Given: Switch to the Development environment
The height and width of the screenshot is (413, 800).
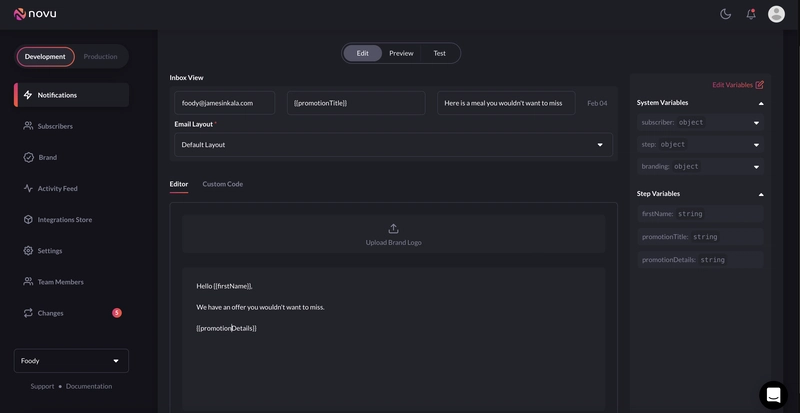Looking at the screenshot, I should [x=45, y=57].
